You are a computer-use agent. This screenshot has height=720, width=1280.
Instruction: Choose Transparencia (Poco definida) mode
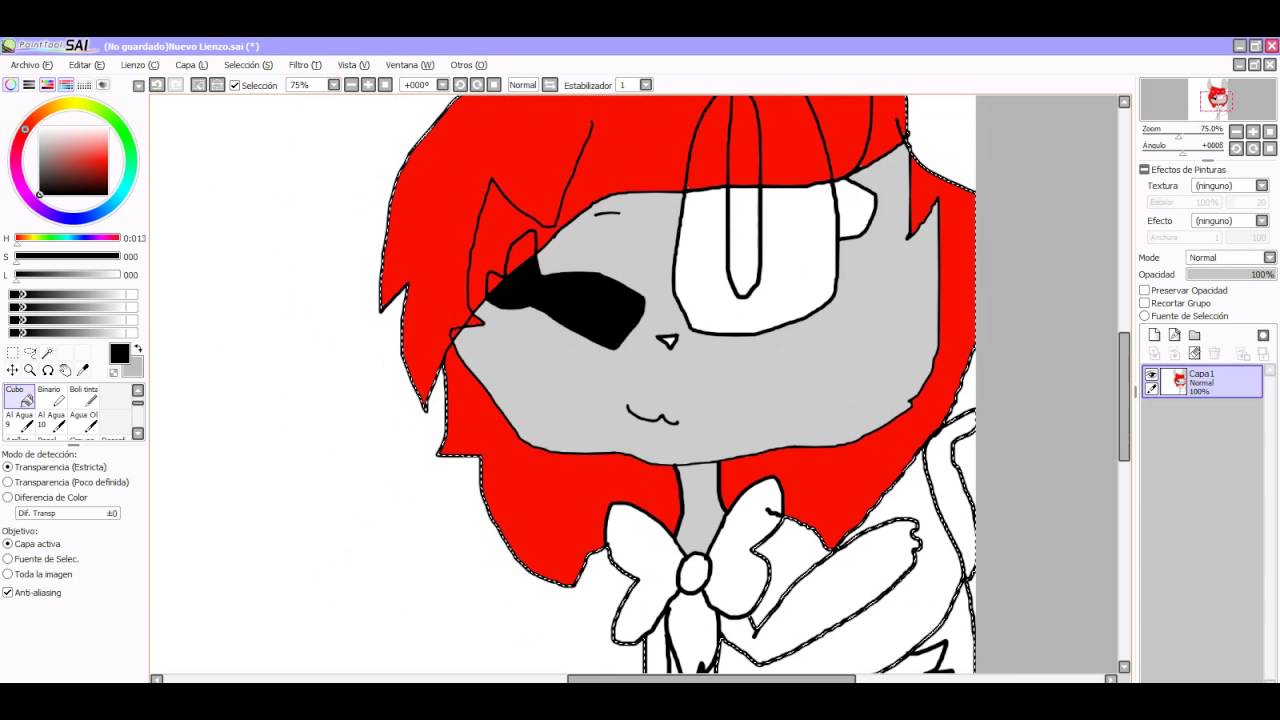click(x=8, y=482)
